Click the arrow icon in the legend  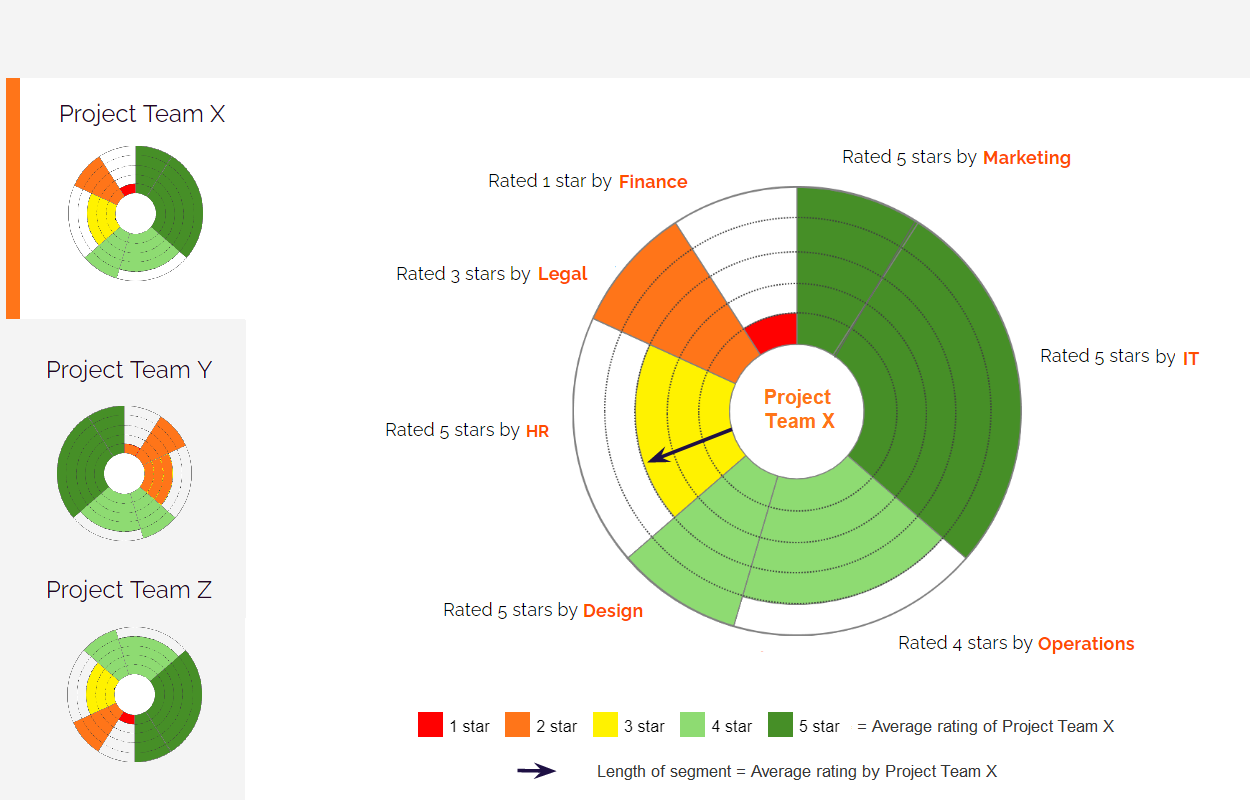click(x=537, y=771)
